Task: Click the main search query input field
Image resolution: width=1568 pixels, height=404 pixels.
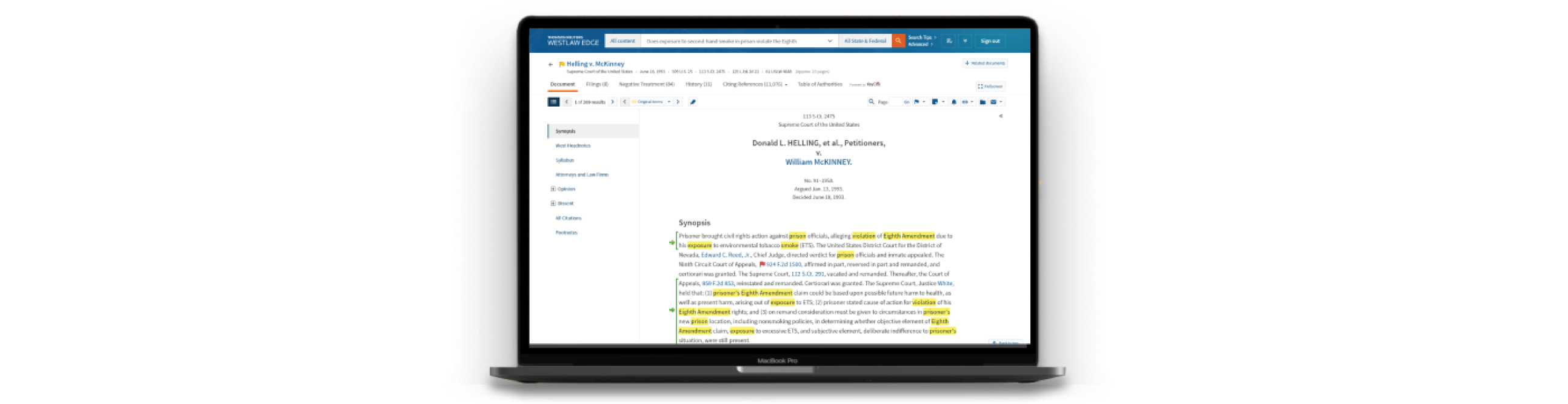Action: pyautogui.click(x=733, y=41)
